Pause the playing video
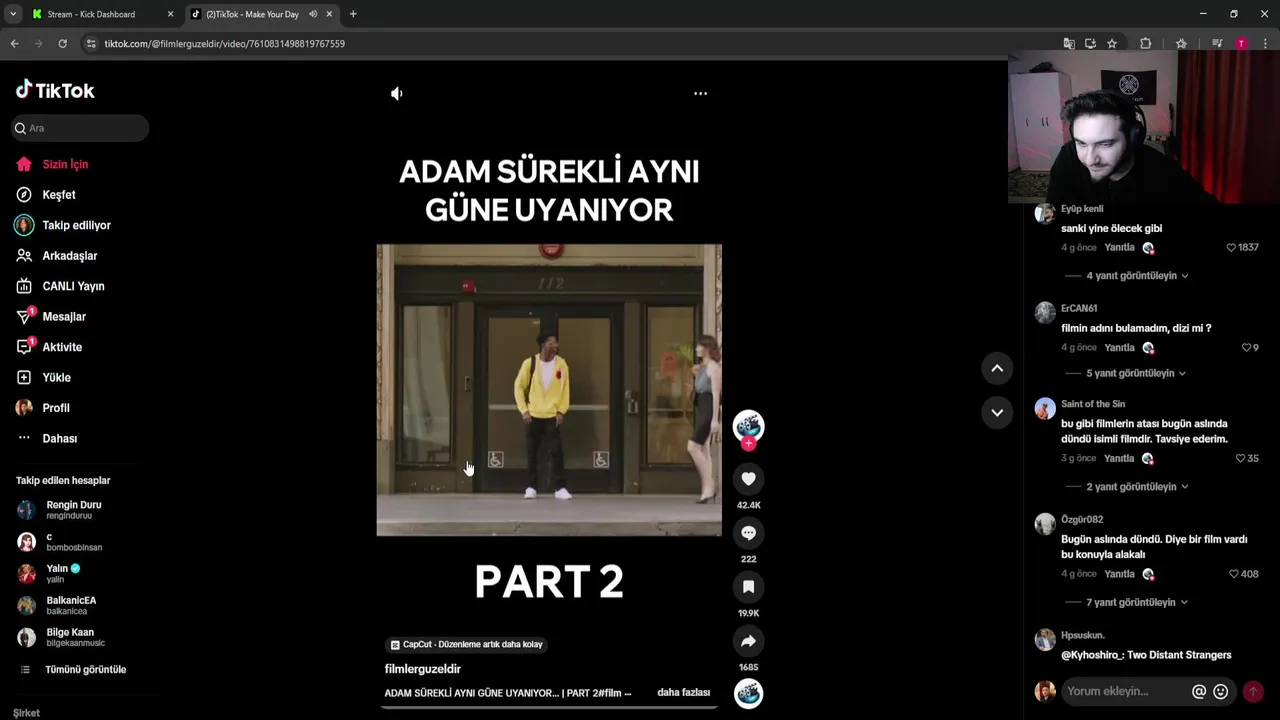The image size is (1280, 720). [549, 390]
